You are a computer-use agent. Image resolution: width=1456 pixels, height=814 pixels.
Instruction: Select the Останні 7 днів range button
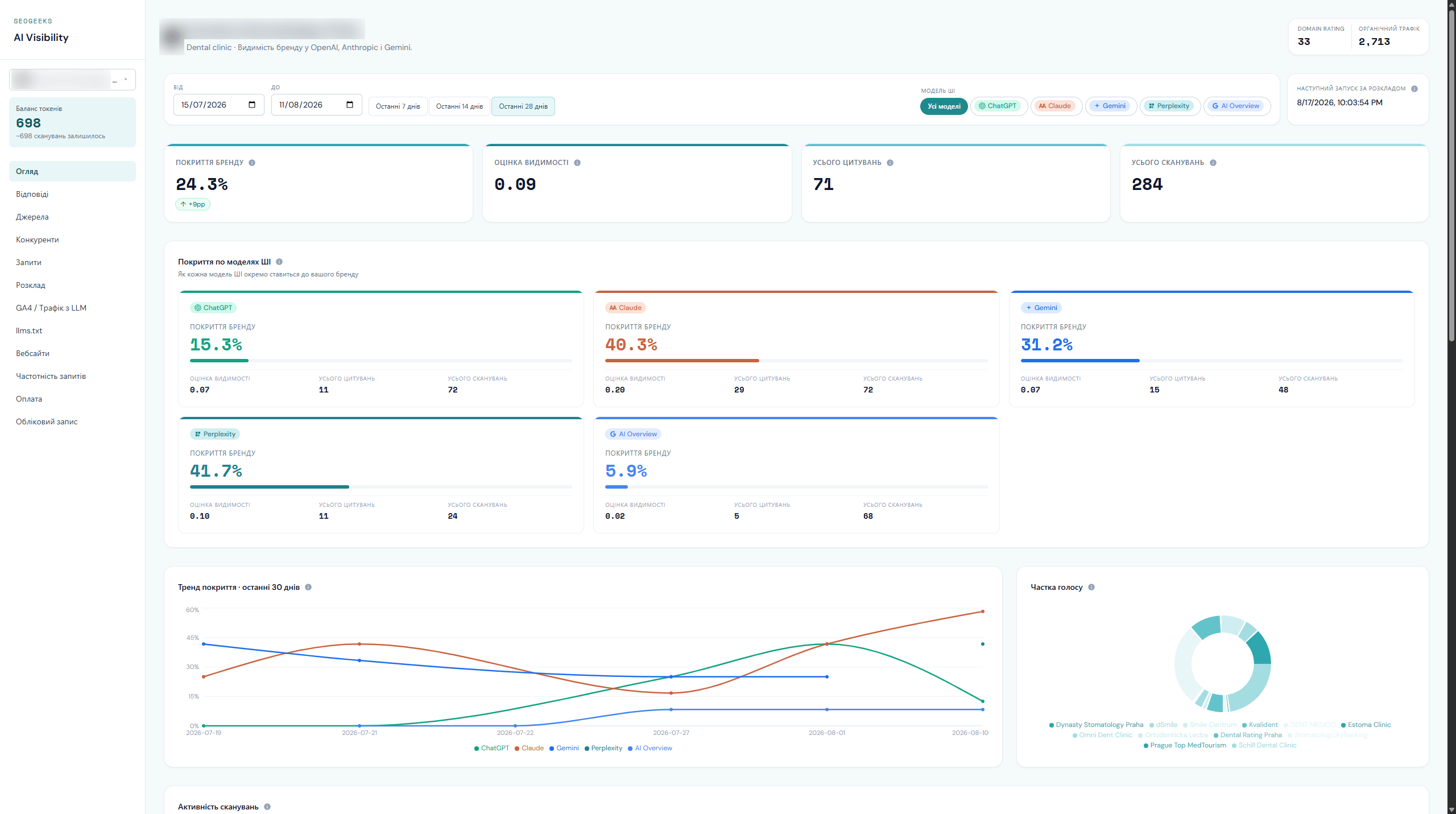398,106
